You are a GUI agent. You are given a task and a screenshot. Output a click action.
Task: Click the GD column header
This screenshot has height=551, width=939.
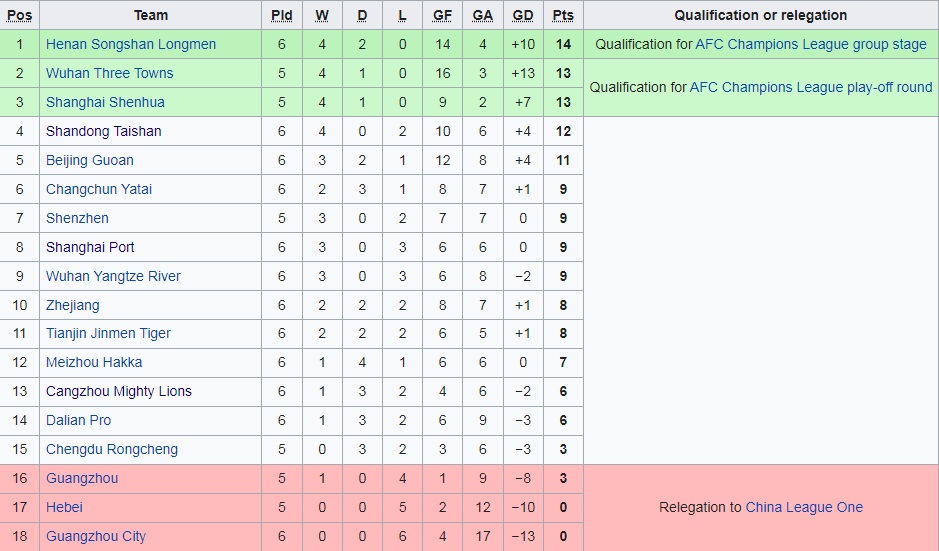point(523,15)
